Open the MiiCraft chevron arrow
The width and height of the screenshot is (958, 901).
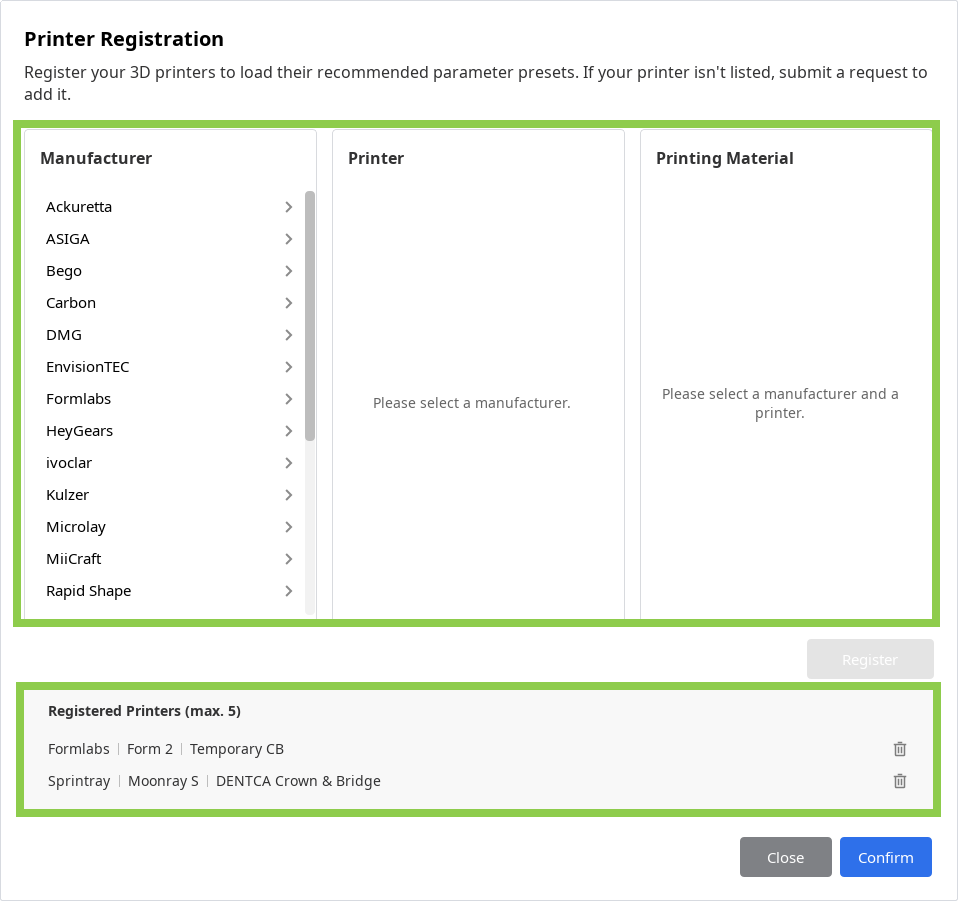(288, 559)
